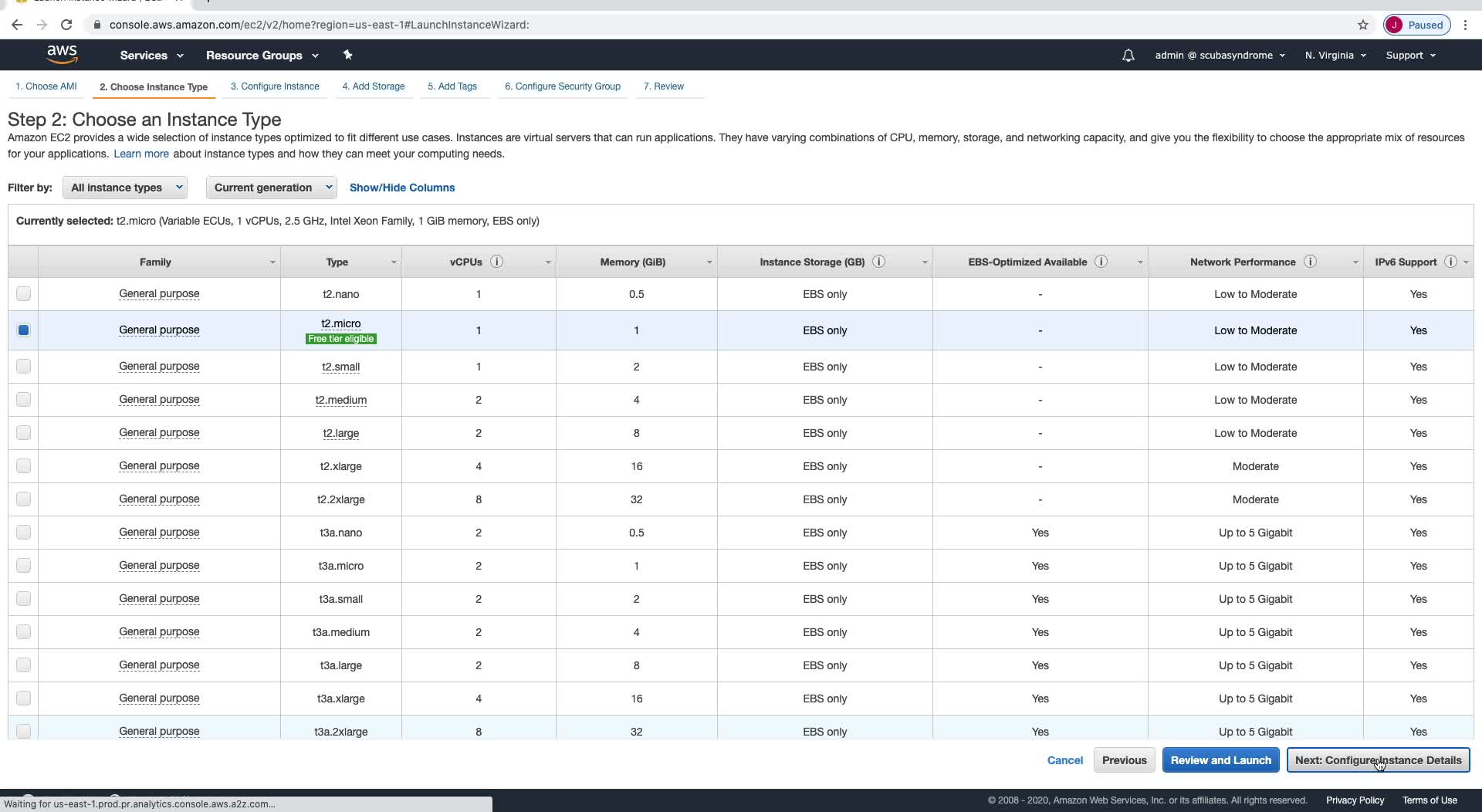Screen dimensions: 1482x812
Task: Click Review and Launch button
Action: (1220, 760)
